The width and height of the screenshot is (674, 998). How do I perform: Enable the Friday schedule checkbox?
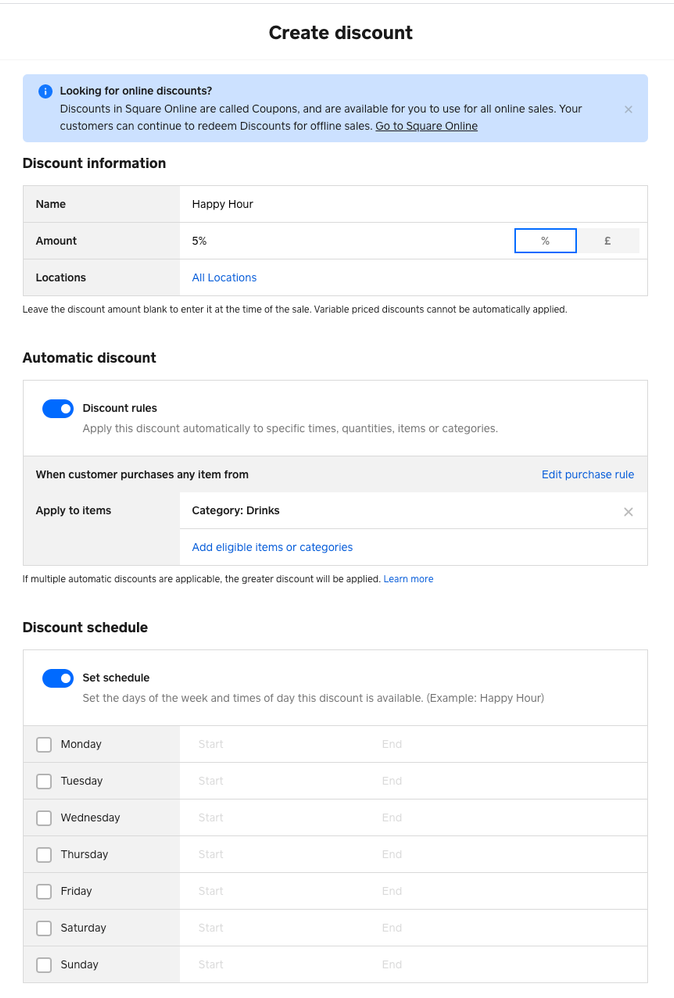(x=44, y=892)
